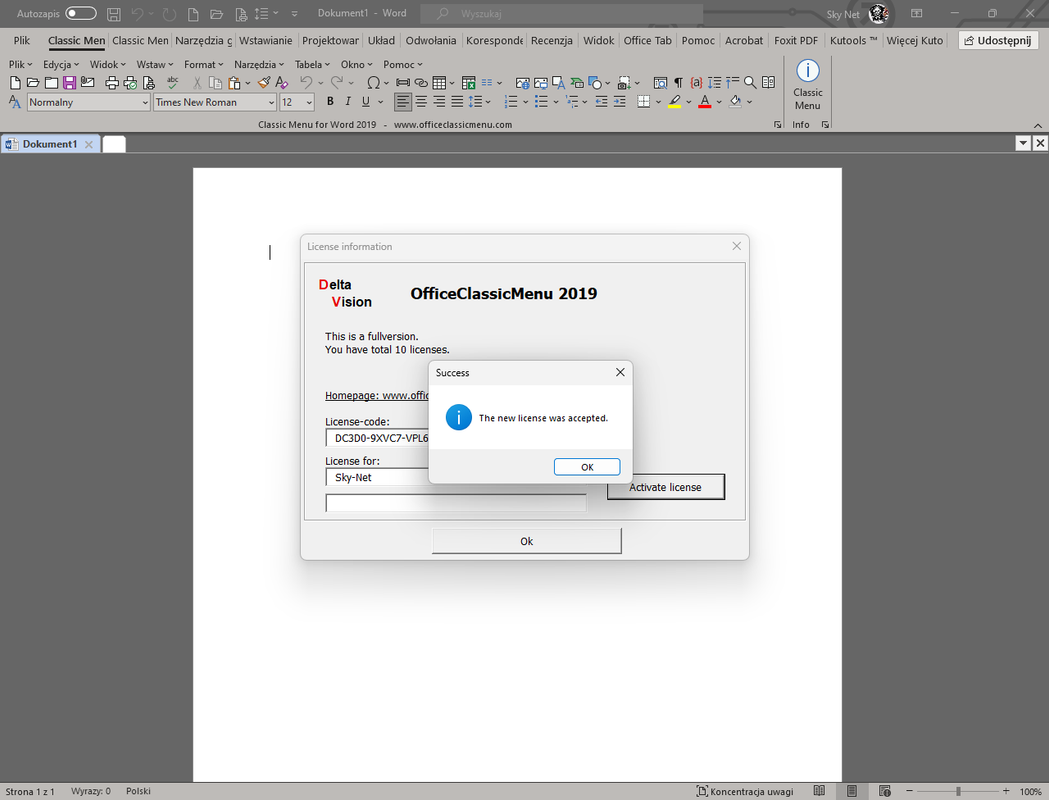Click the Increase indent icon

pyautogui.click(x=619, y=102)
